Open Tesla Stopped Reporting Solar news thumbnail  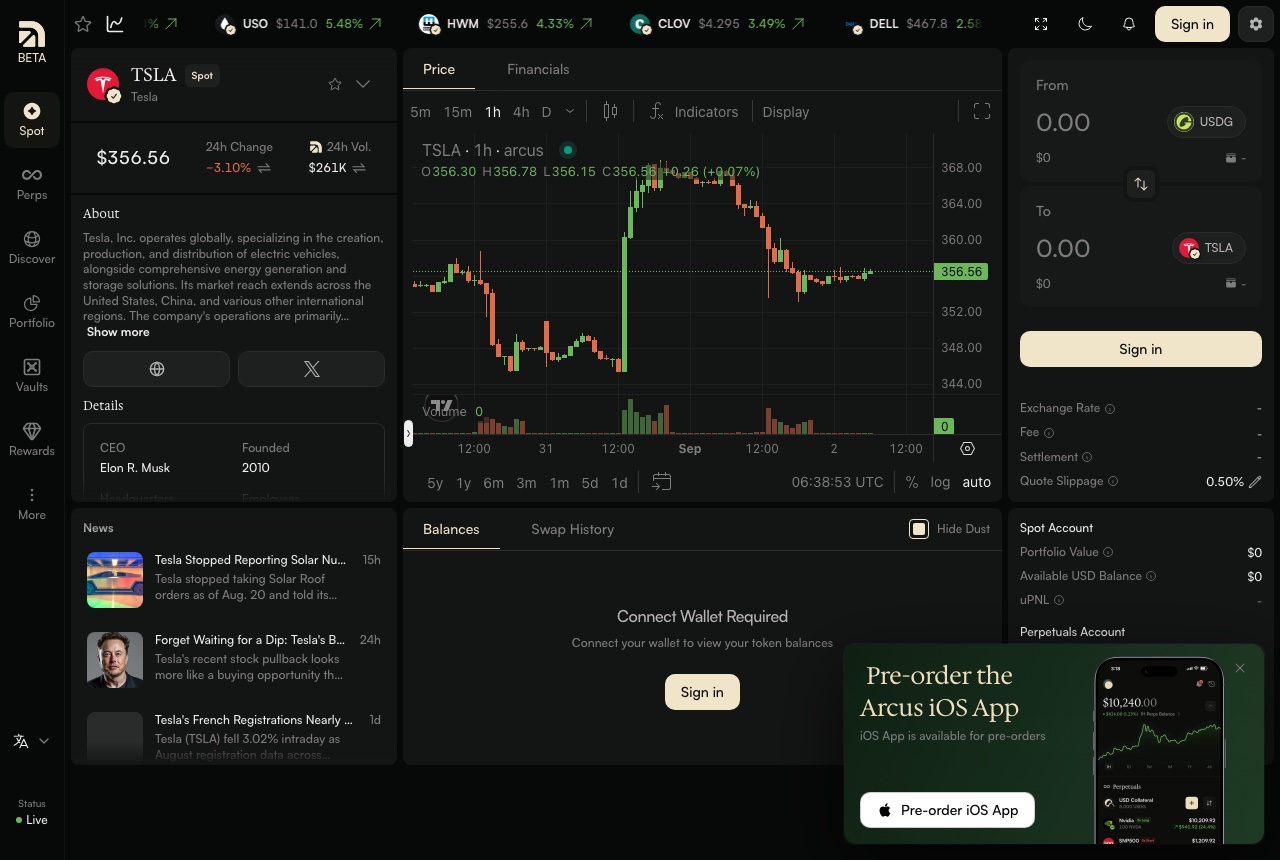click(115, 580)
